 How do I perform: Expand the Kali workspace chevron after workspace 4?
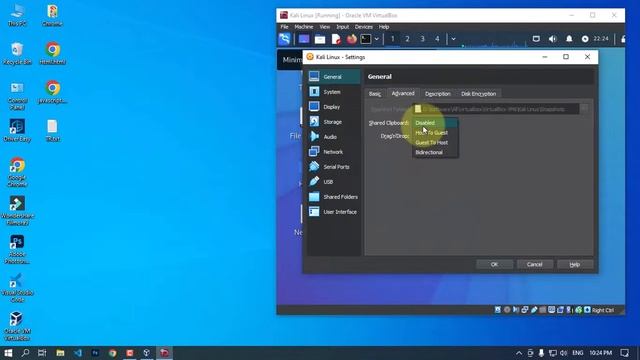pyautogui.click(x=453, y=39)
